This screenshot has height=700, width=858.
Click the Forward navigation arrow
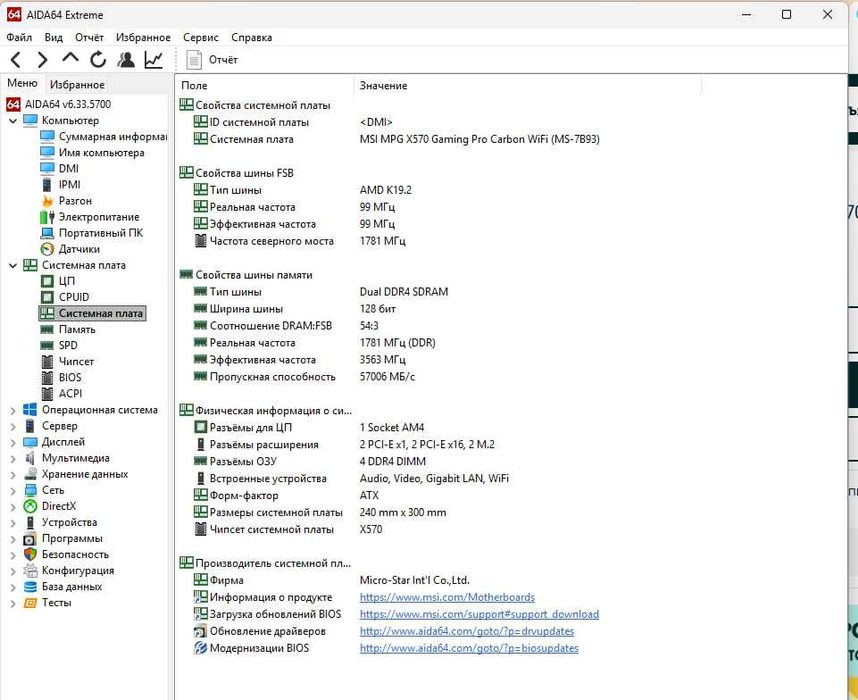point(42,59)
